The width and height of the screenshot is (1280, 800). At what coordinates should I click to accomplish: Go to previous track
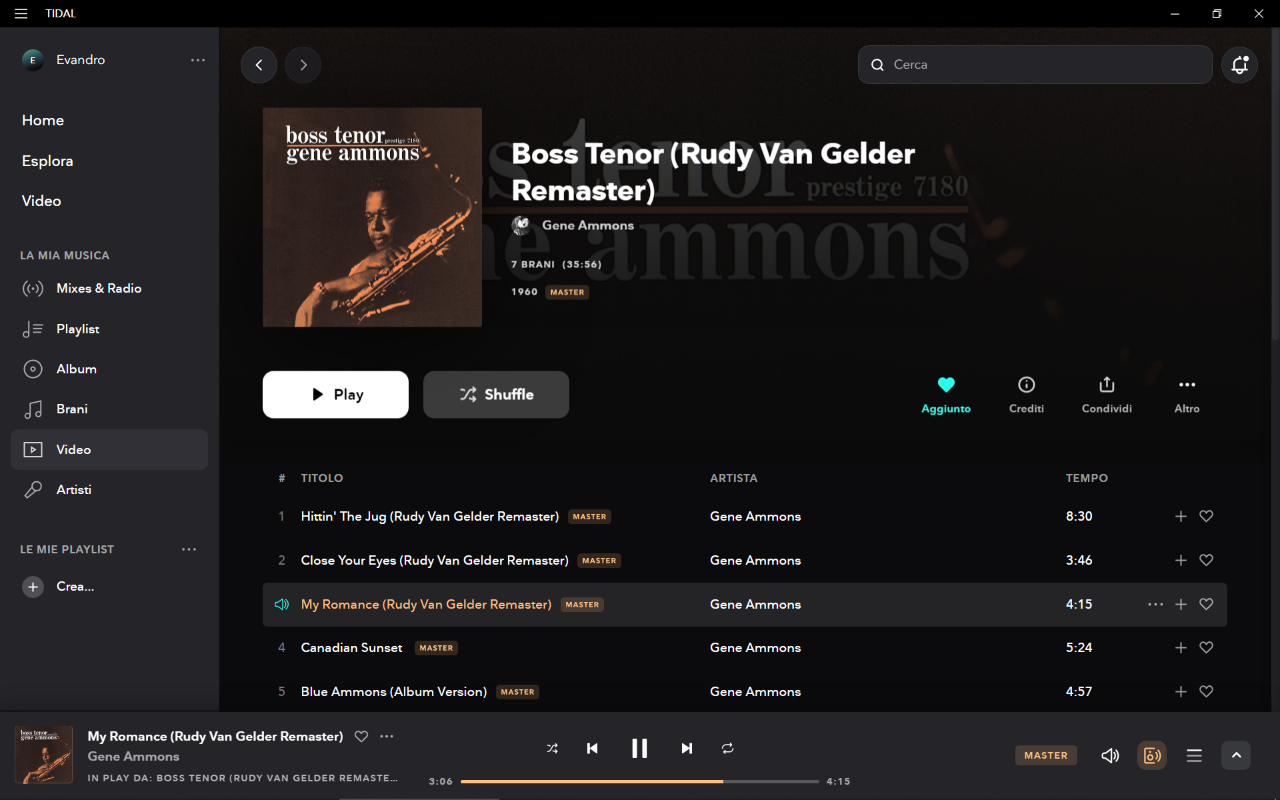click(x=592, y=748)
